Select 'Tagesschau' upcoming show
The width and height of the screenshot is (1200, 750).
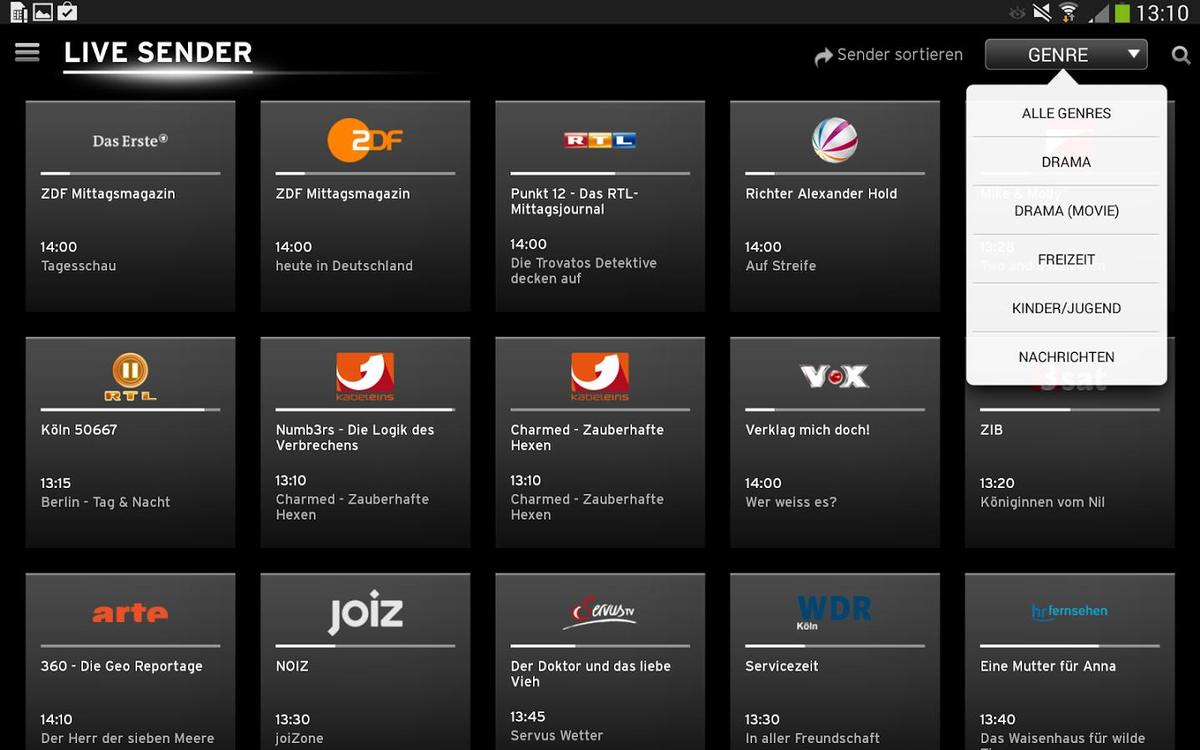tap(78, 266)
